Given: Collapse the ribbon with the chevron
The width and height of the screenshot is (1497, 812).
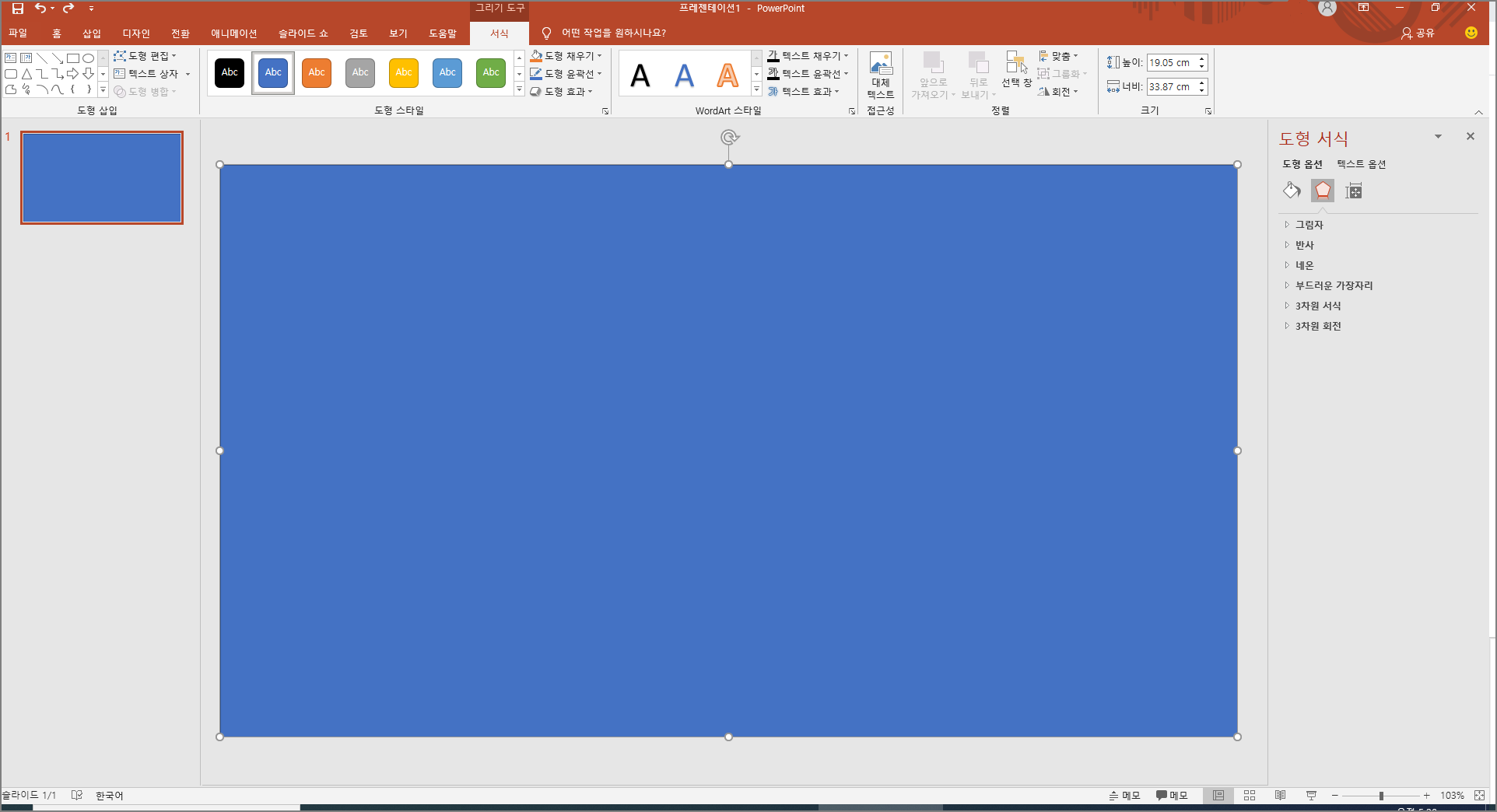Looking at the screenshot, I should pyautogui.click(x=1478, y=113).
